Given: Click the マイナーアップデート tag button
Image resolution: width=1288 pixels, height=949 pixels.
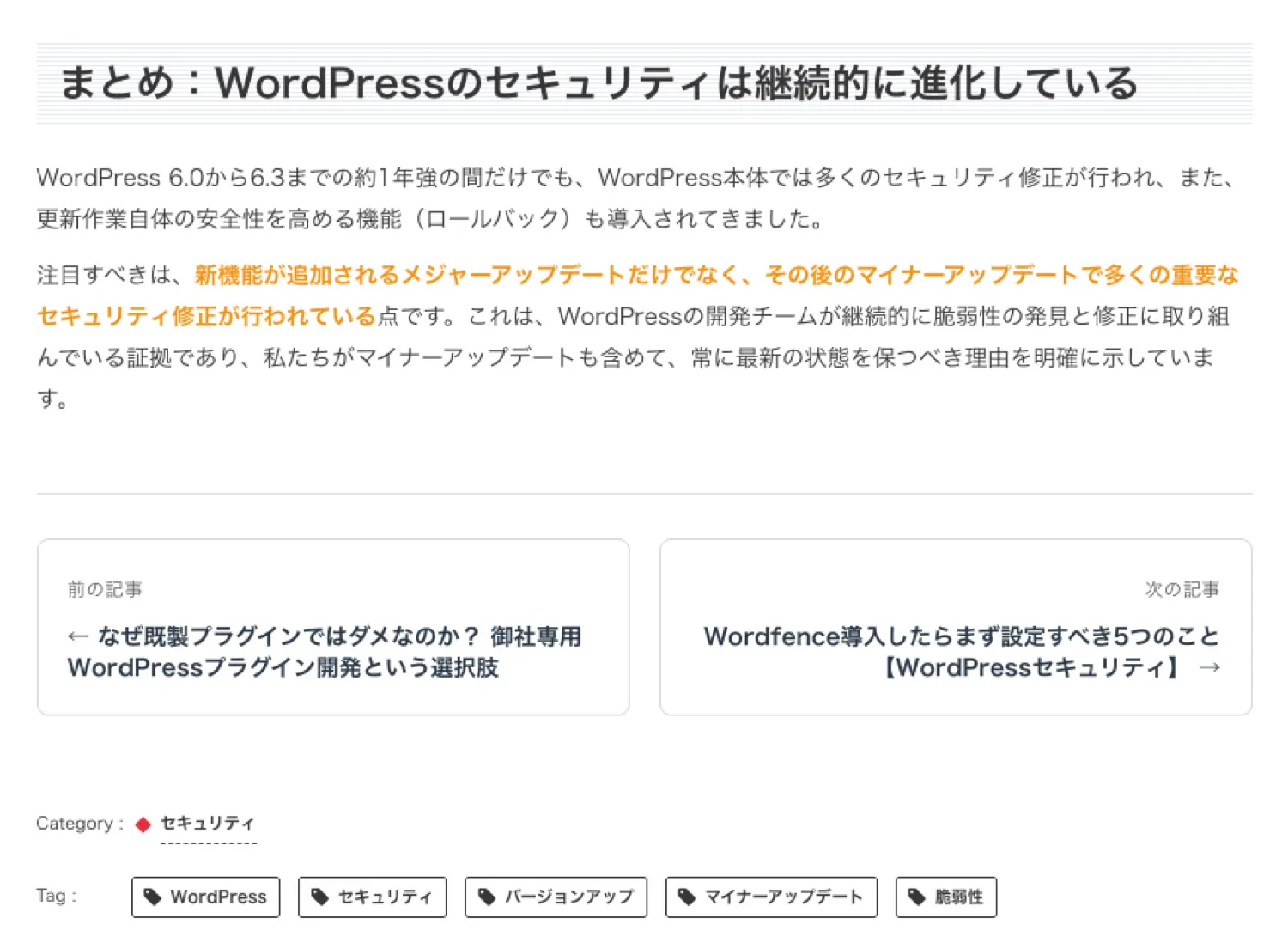Looking at the screenshot, I should [x=771, y=897].
